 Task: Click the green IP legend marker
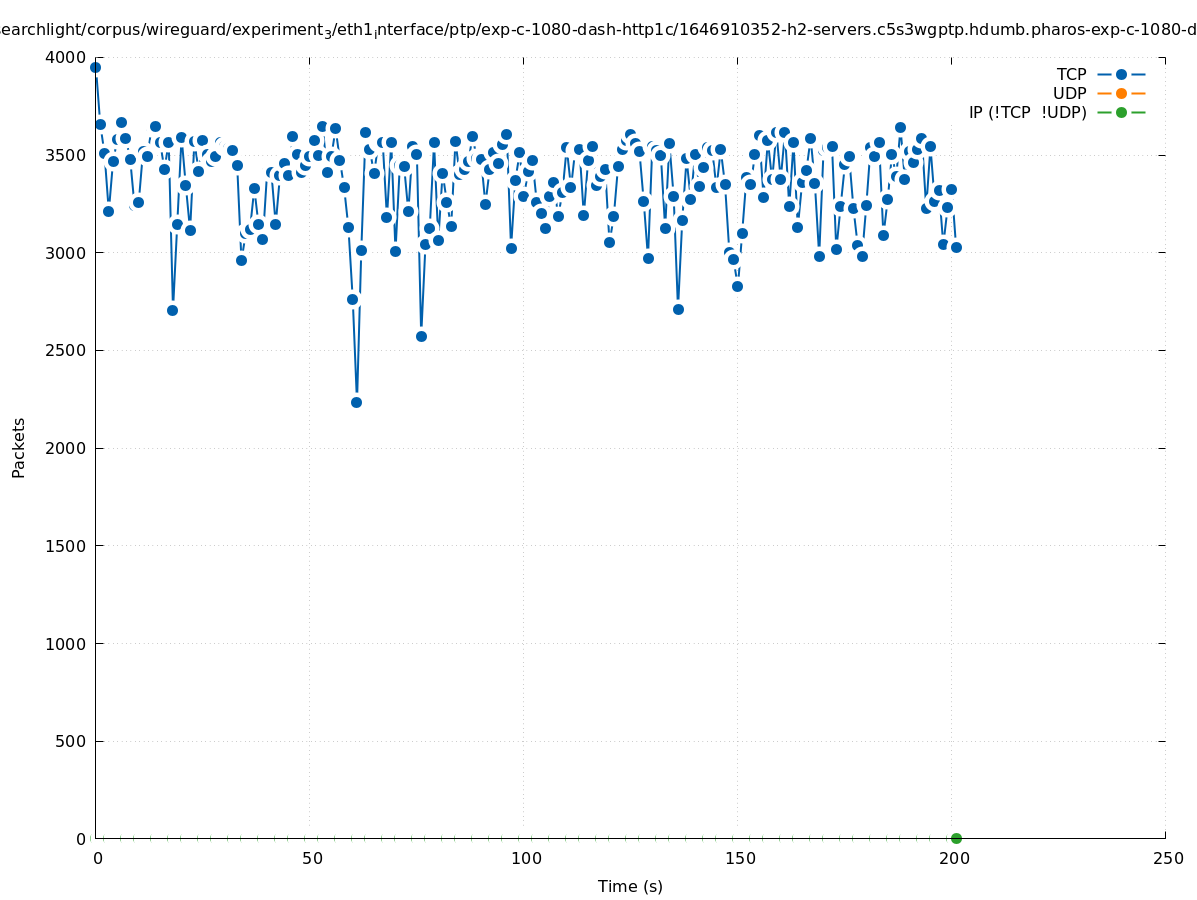click(1121, 112)
